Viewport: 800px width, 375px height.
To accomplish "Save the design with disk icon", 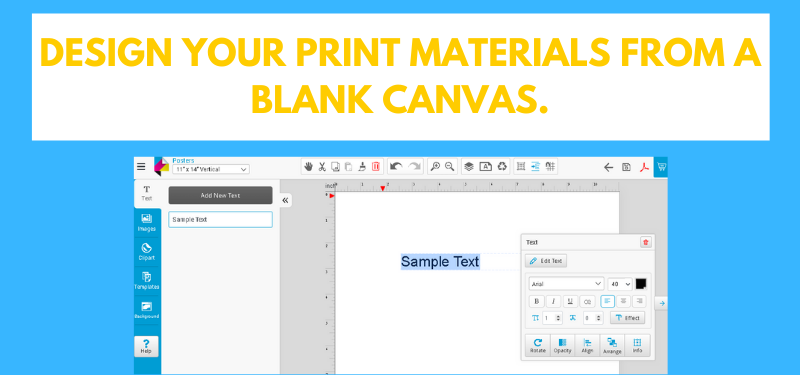I will click(626, 167).
